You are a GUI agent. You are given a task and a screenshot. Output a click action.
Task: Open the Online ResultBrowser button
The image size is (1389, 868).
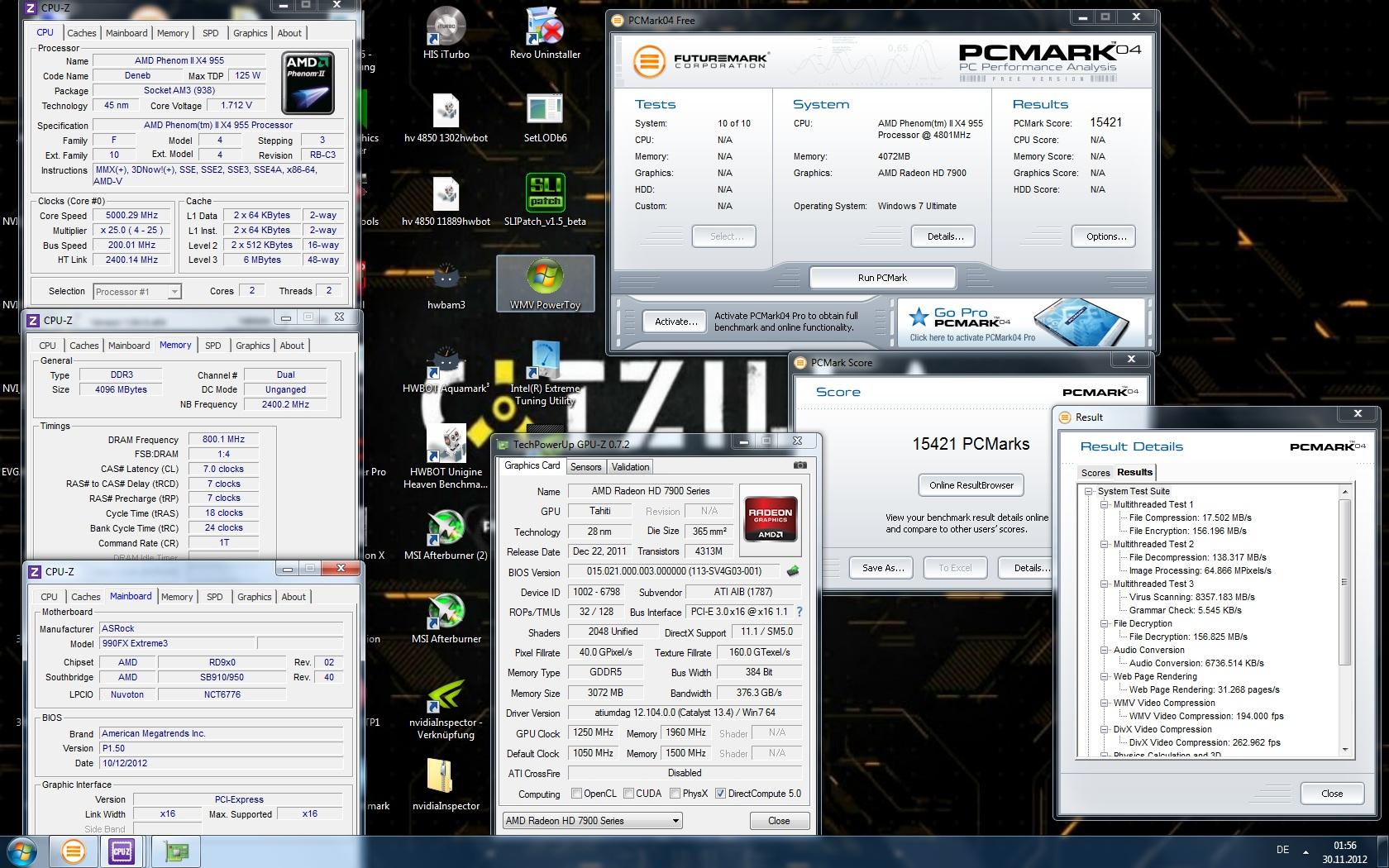(971, 485)
